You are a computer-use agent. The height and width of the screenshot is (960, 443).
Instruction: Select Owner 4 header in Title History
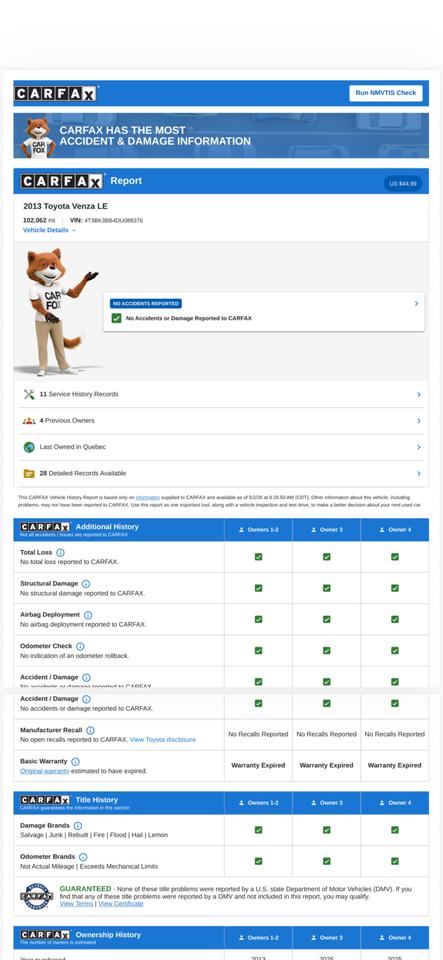click(x=395, y=803)
